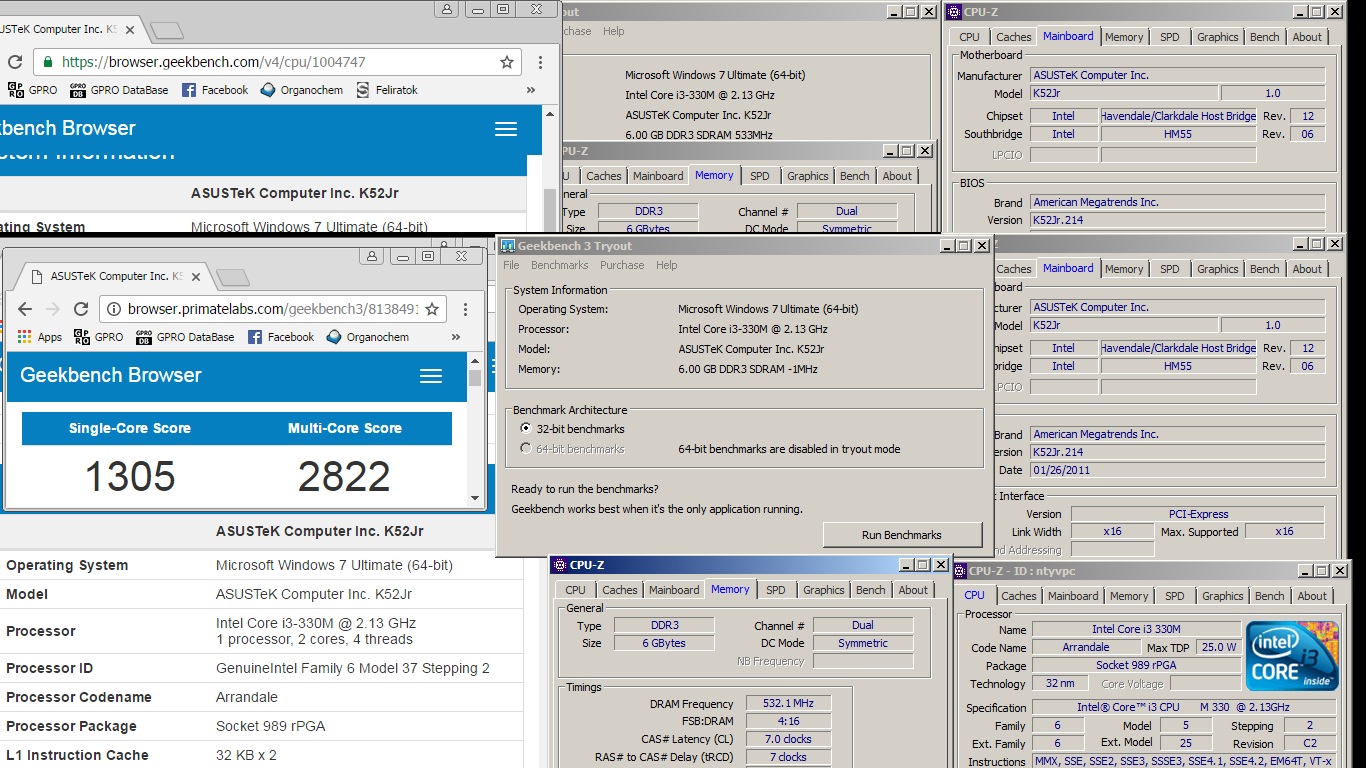This screenshot has width=1366, height=768.
Task: Open About tab in ntyvpc CPU-Z window
Action: [1312, 596]
